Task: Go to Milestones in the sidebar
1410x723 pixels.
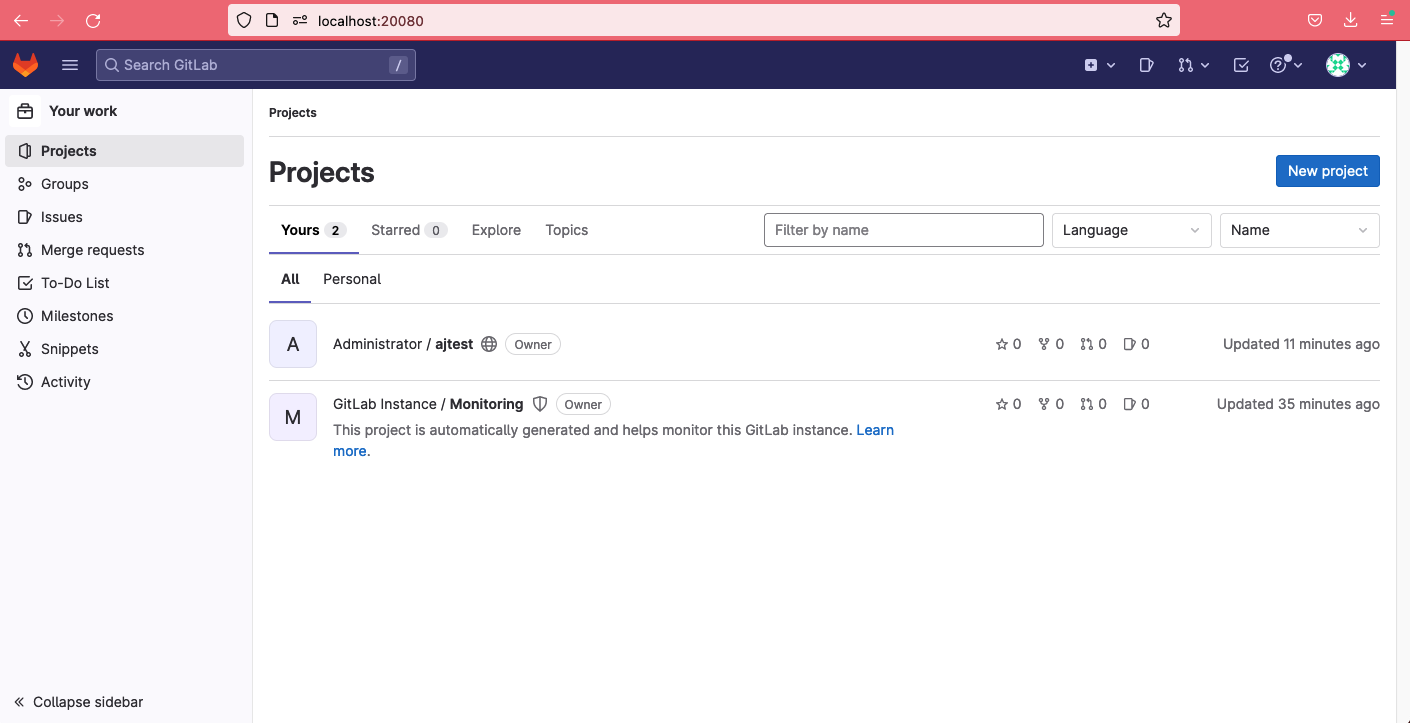Action: pos(77,316)
